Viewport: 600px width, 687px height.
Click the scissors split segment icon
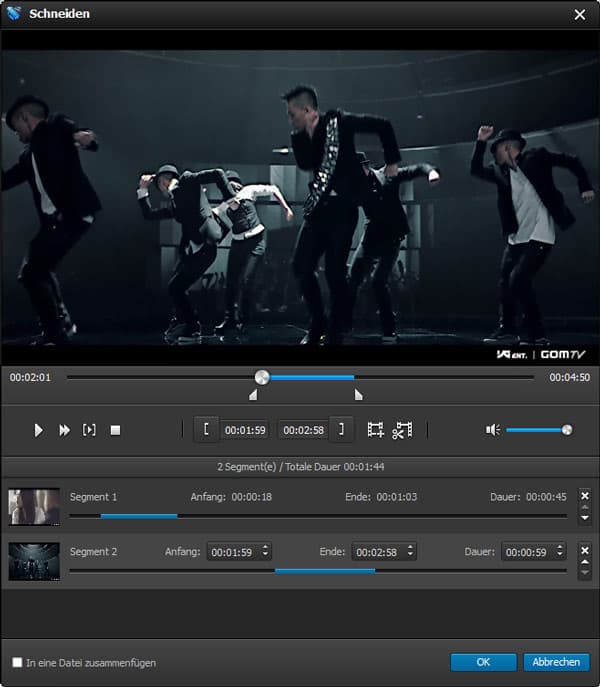(x=402, y=430)
